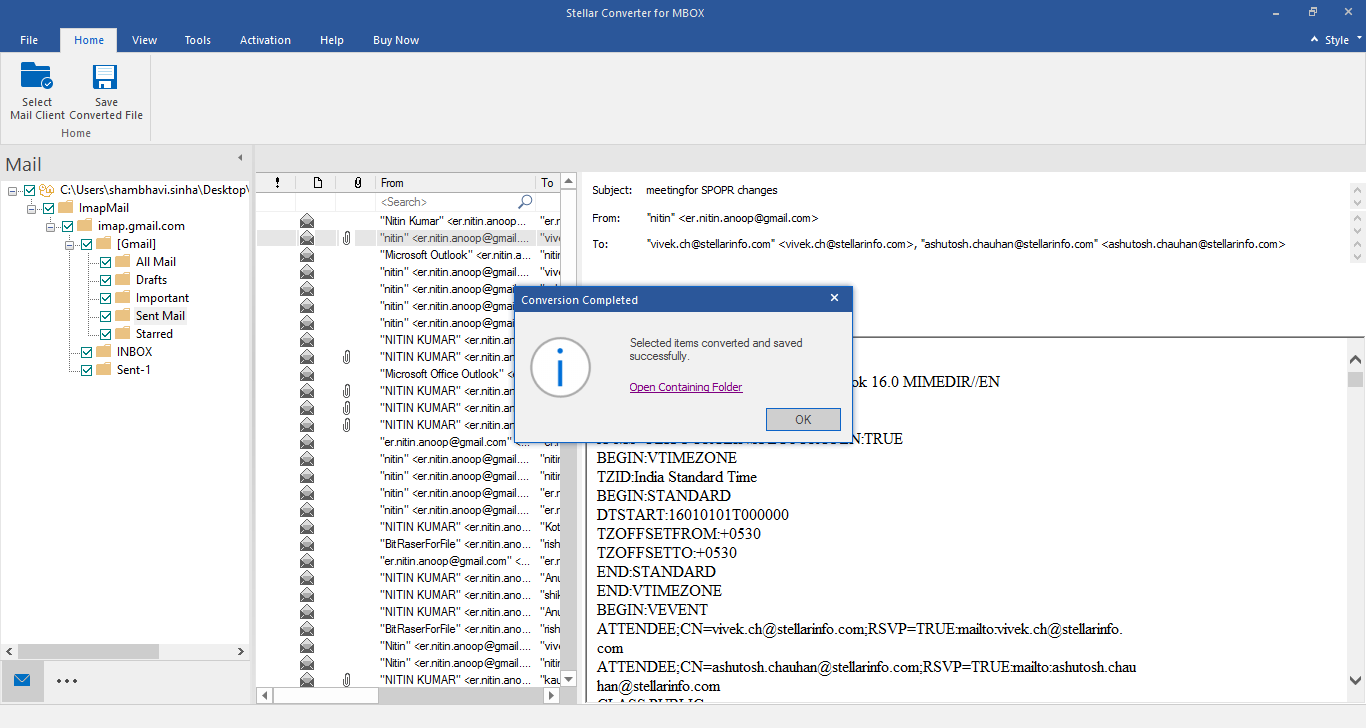
Task: Select the All Mail folder label
Action: click(156, 262)
